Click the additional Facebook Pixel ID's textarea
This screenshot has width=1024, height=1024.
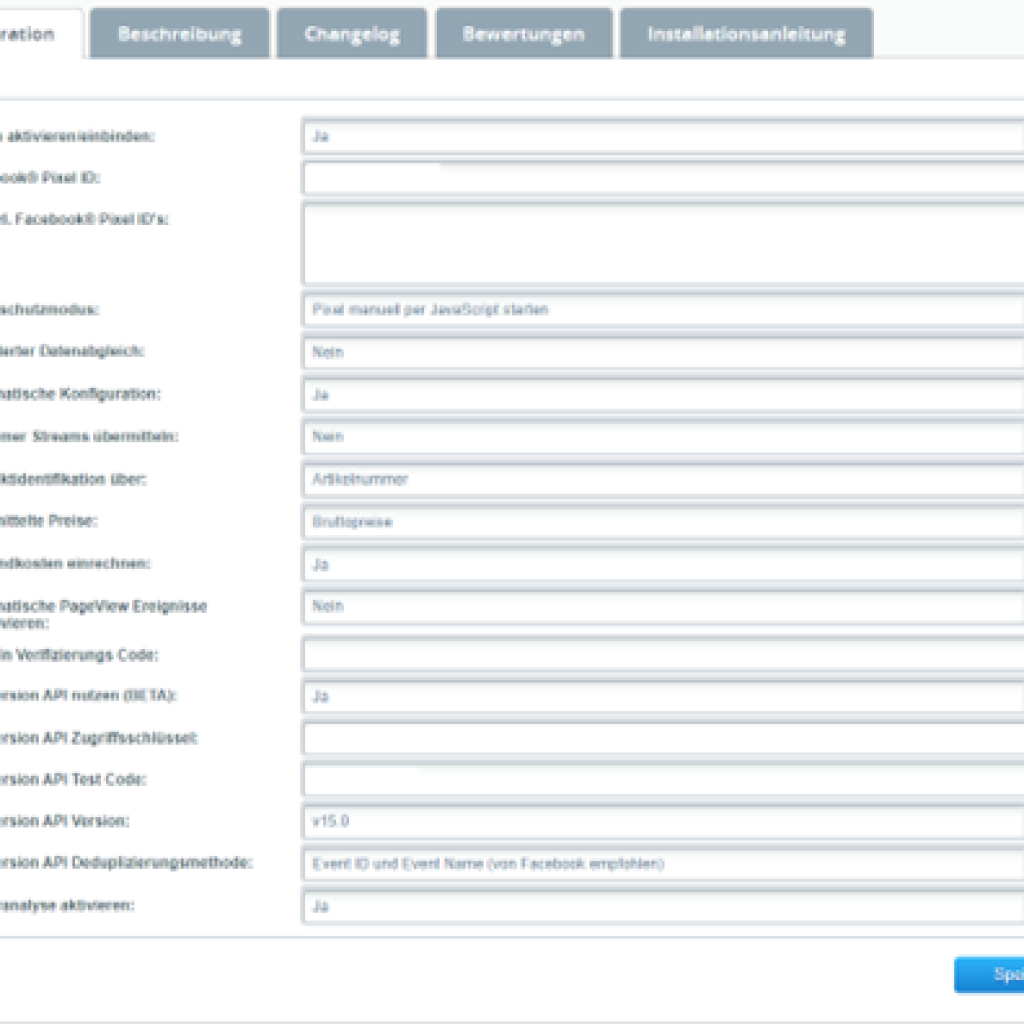coord(663,244)
